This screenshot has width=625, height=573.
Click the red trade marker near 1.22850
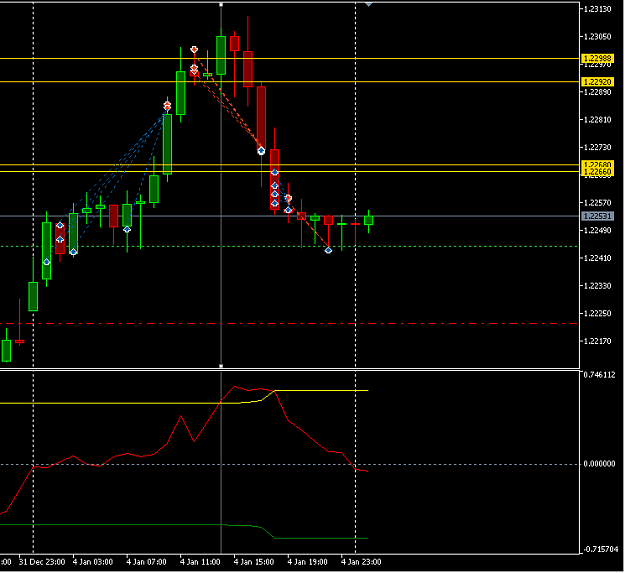pyautogui.click(x=167, y=106)
